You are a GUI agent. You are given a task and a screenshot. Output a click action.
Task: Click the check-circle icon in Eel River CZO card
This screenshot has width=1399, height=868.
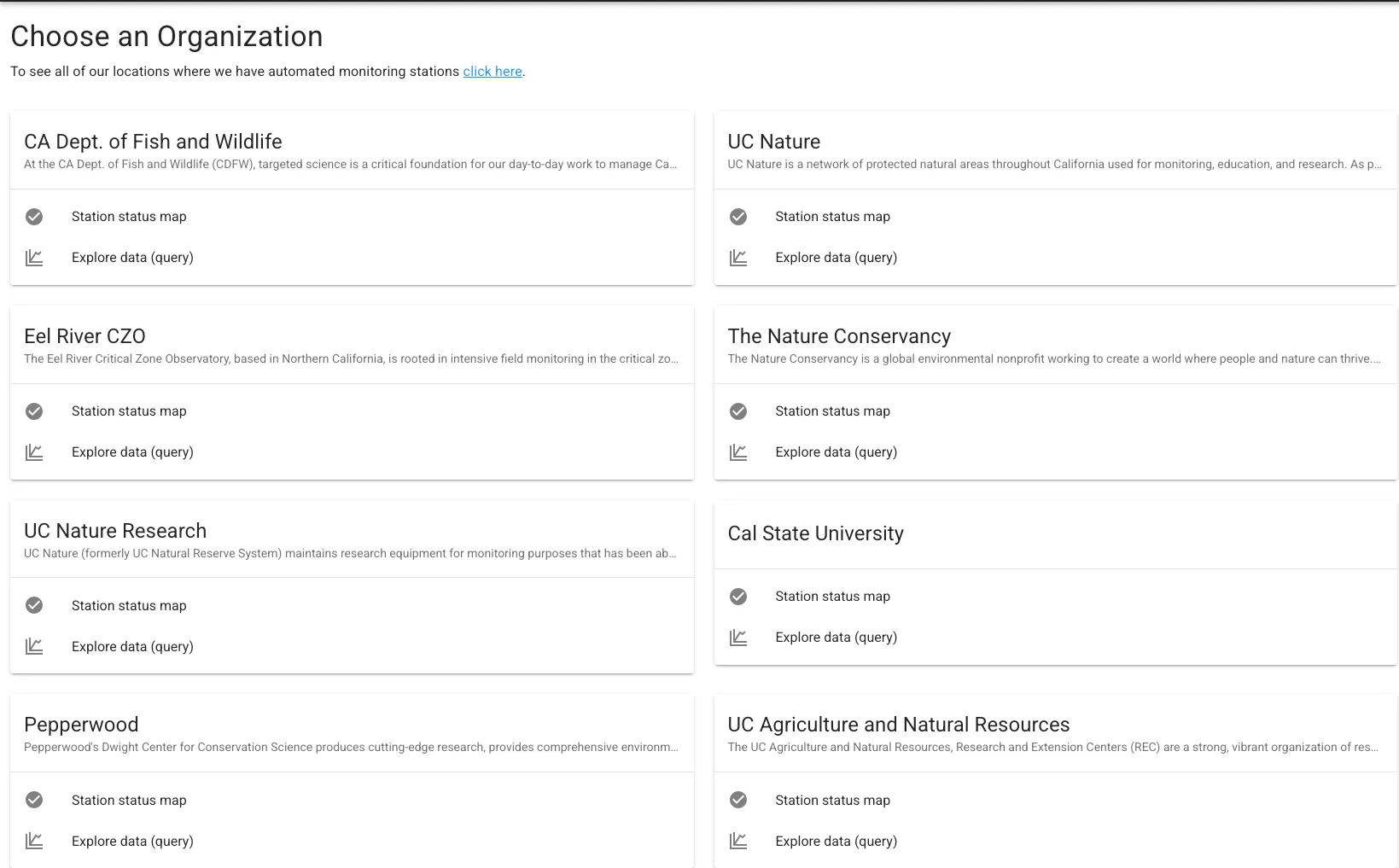pos(34,411)
